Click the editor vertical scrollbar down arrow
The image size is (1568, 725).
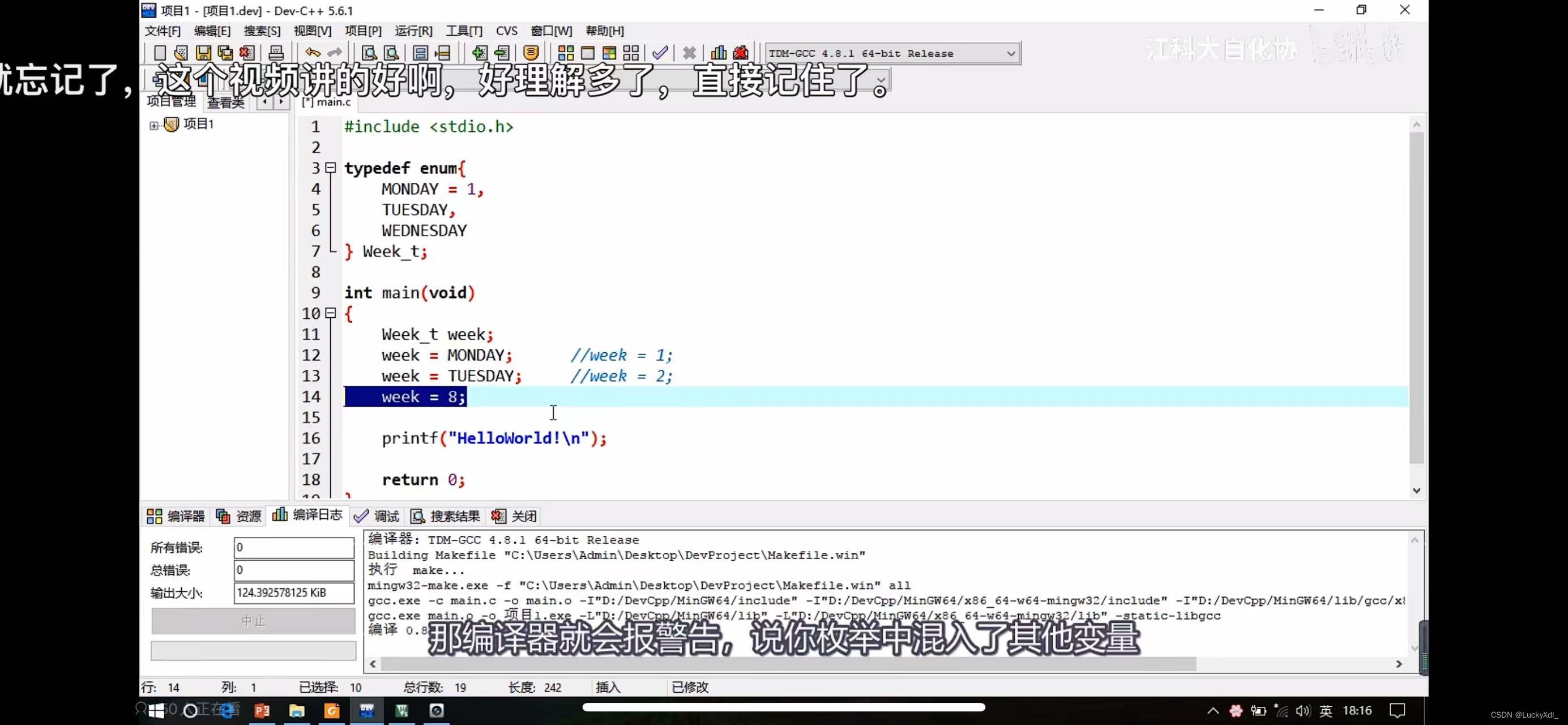coord(1416,490)
